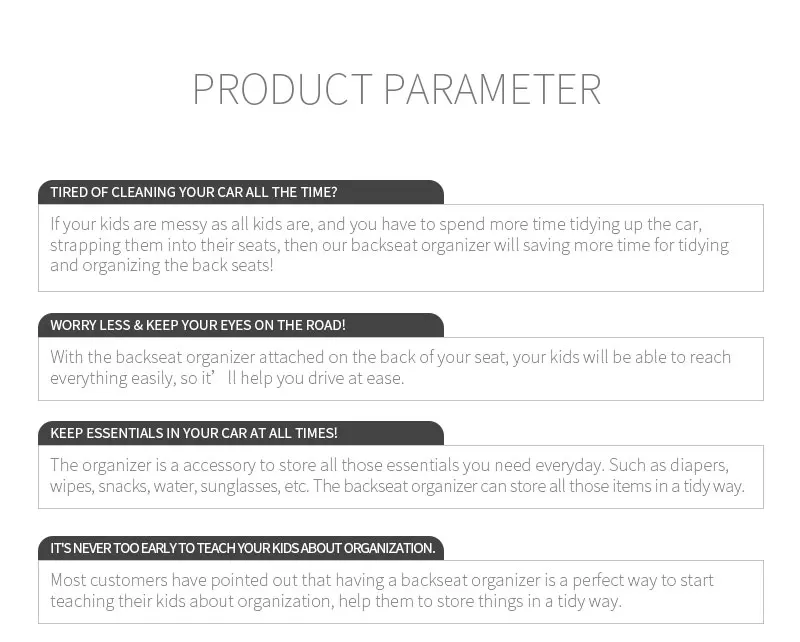The image size is (800, 642).
Task: Click the line 'teaching their kids about organization'
Action: [x=336, y=601]
